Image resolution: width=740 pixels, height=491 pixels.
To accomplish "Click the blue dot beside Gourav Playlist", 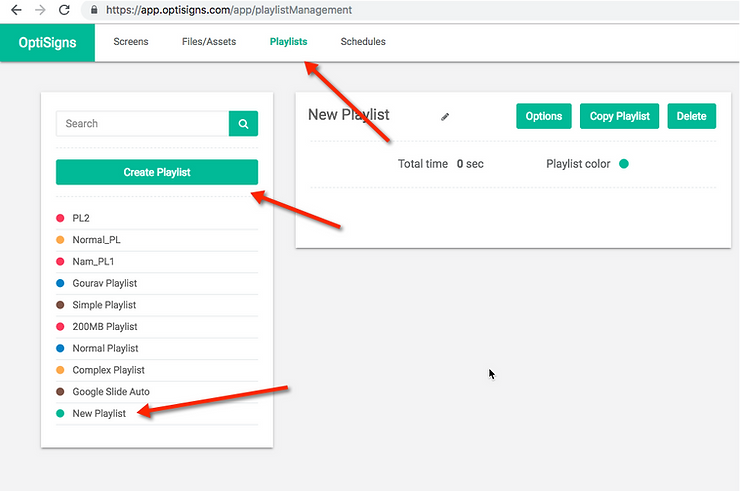I will point(60,283).
